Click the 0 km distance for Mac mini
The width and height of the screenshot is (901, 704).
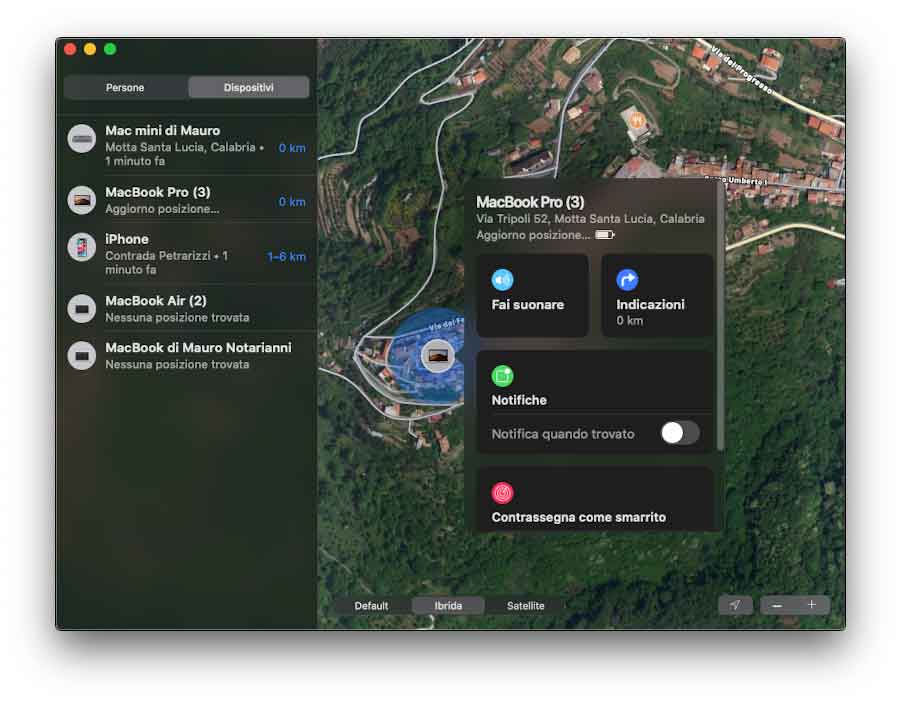click(x=292, y=148)
